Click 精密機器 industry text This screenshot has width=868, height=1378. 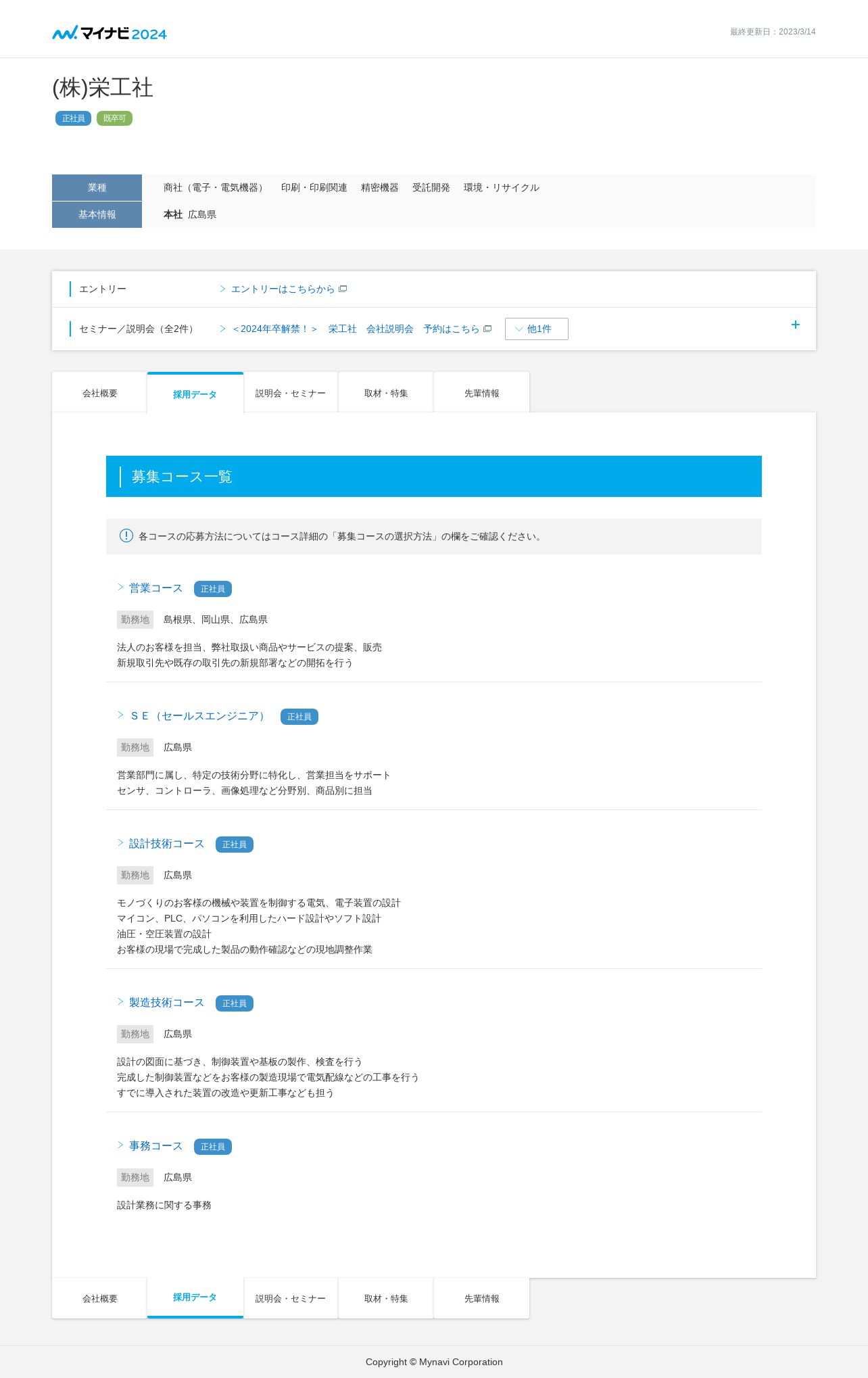(x=380, y=187)
